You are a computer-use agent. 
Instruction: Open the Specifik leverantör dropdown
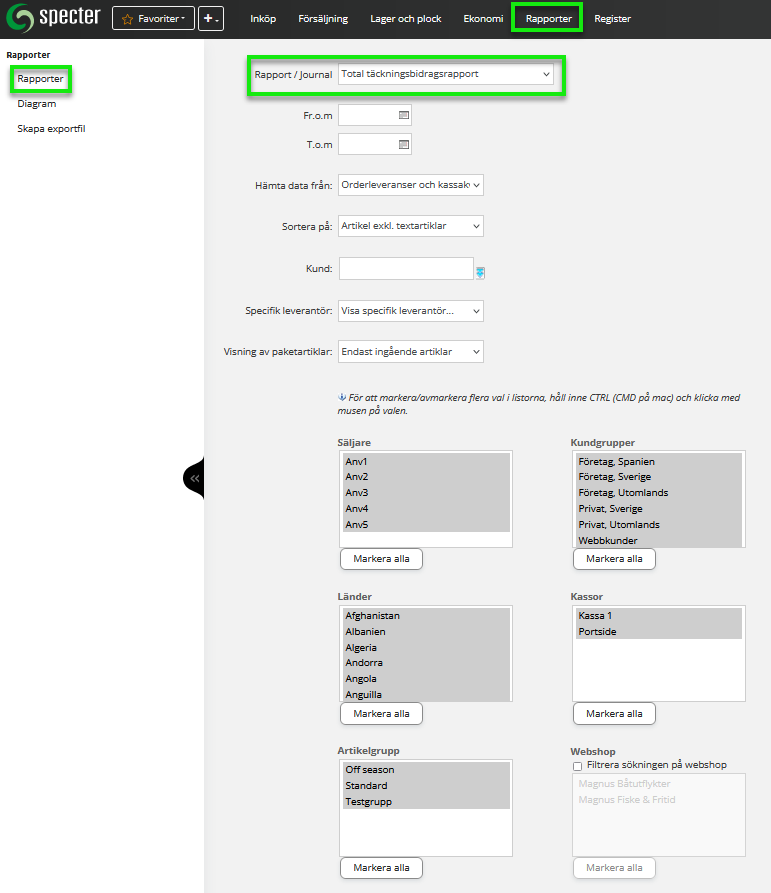(411, 311)
